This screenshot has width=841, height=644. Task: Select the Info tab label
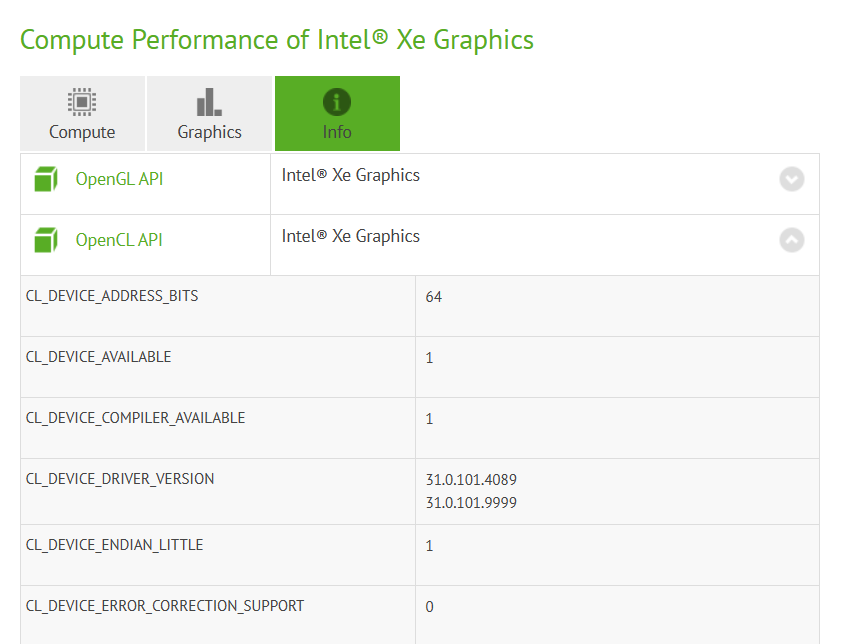point(337,132)
